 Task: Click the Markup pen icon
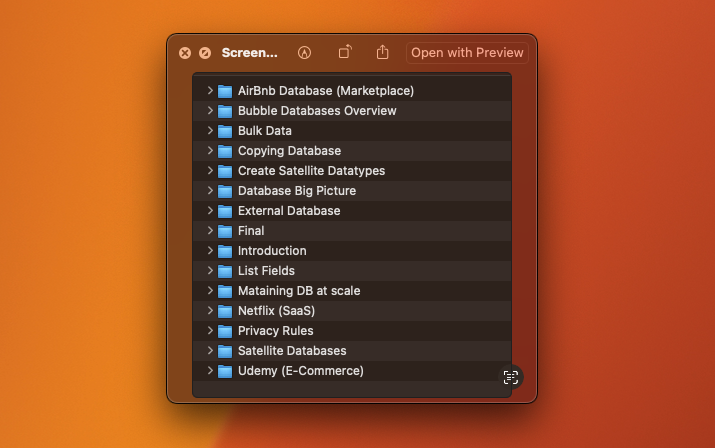pyautogui.click(x=304, y=53)
